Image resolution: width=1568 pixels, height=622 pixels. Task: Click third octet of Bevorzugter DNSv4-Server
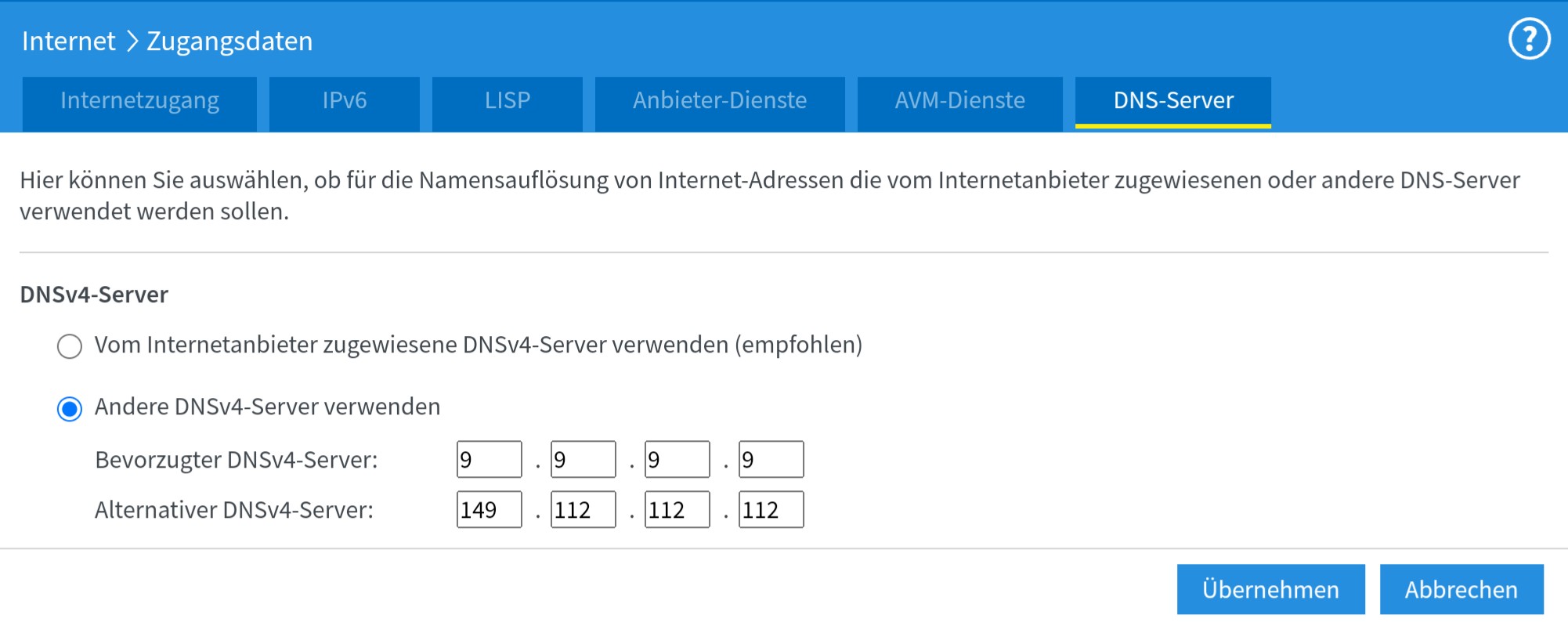tap(677, 460)
